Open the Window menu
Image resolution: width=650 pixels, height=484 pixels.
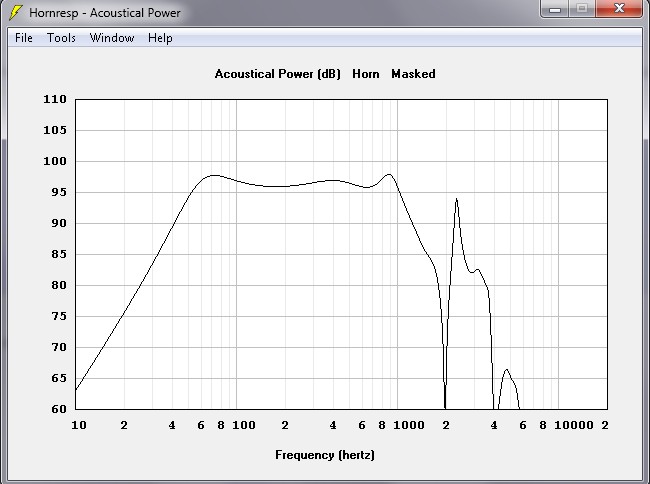tap(112, 38)
